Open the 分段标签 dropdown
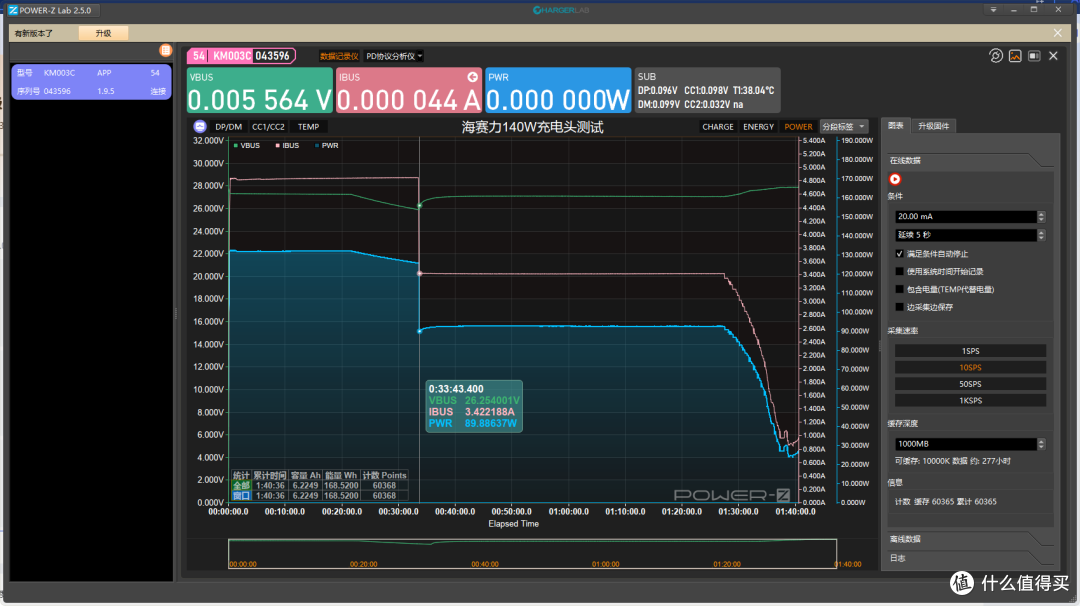 [x=844, y=127]
